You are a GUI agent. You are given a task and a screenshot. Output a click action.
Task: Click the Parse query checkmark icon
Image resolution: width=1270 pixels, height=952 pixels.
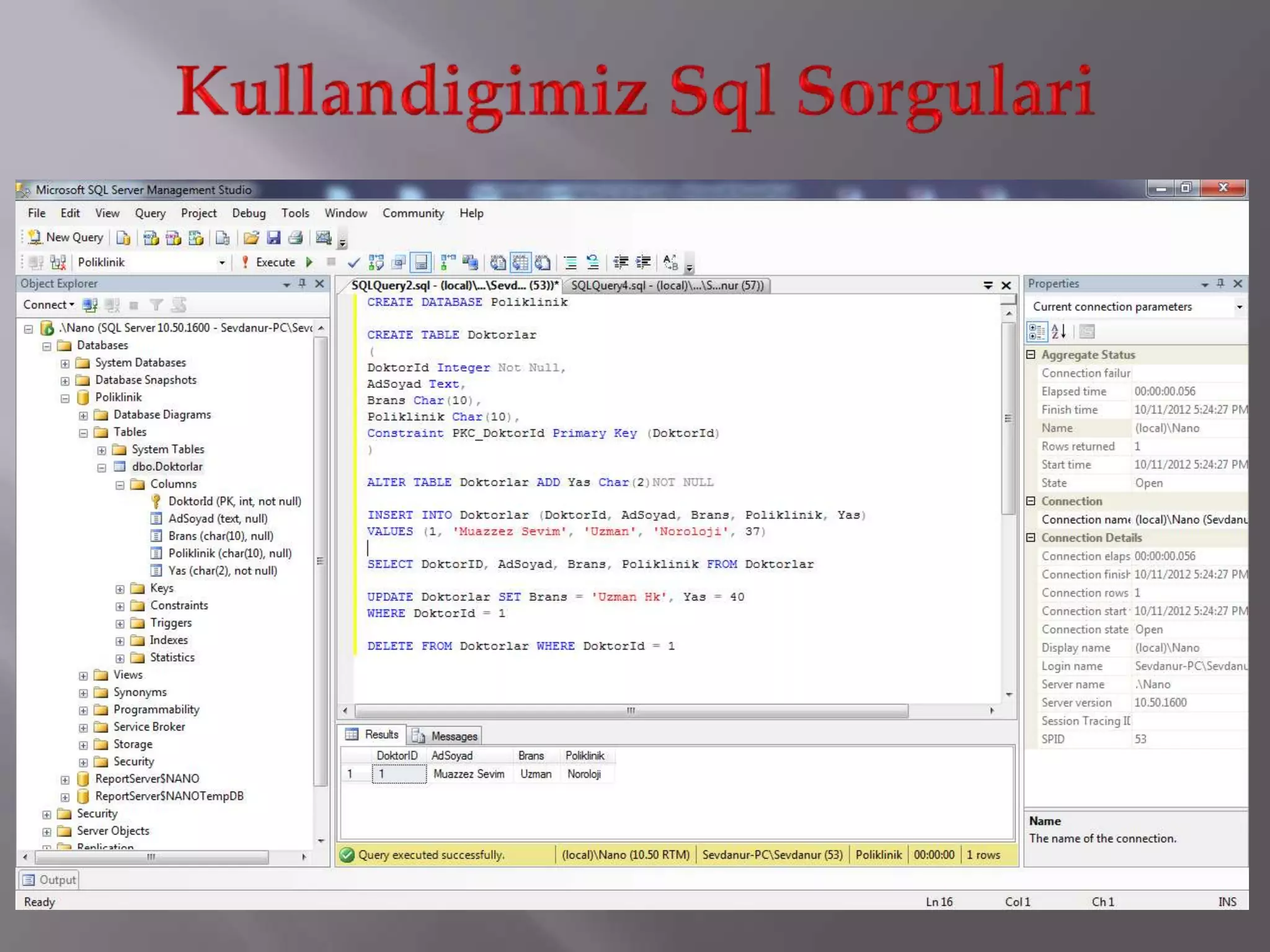(x=353, y=263)
